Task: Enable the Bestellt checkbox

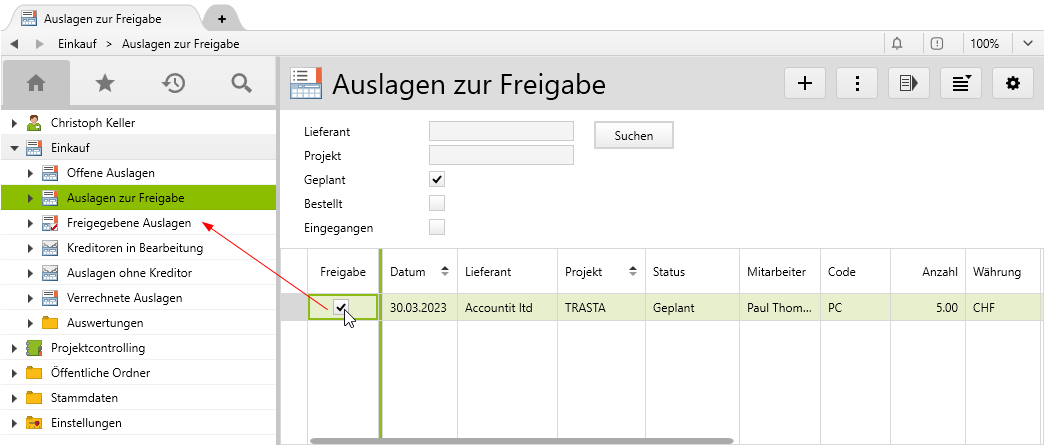Action: tap(436, 203)
